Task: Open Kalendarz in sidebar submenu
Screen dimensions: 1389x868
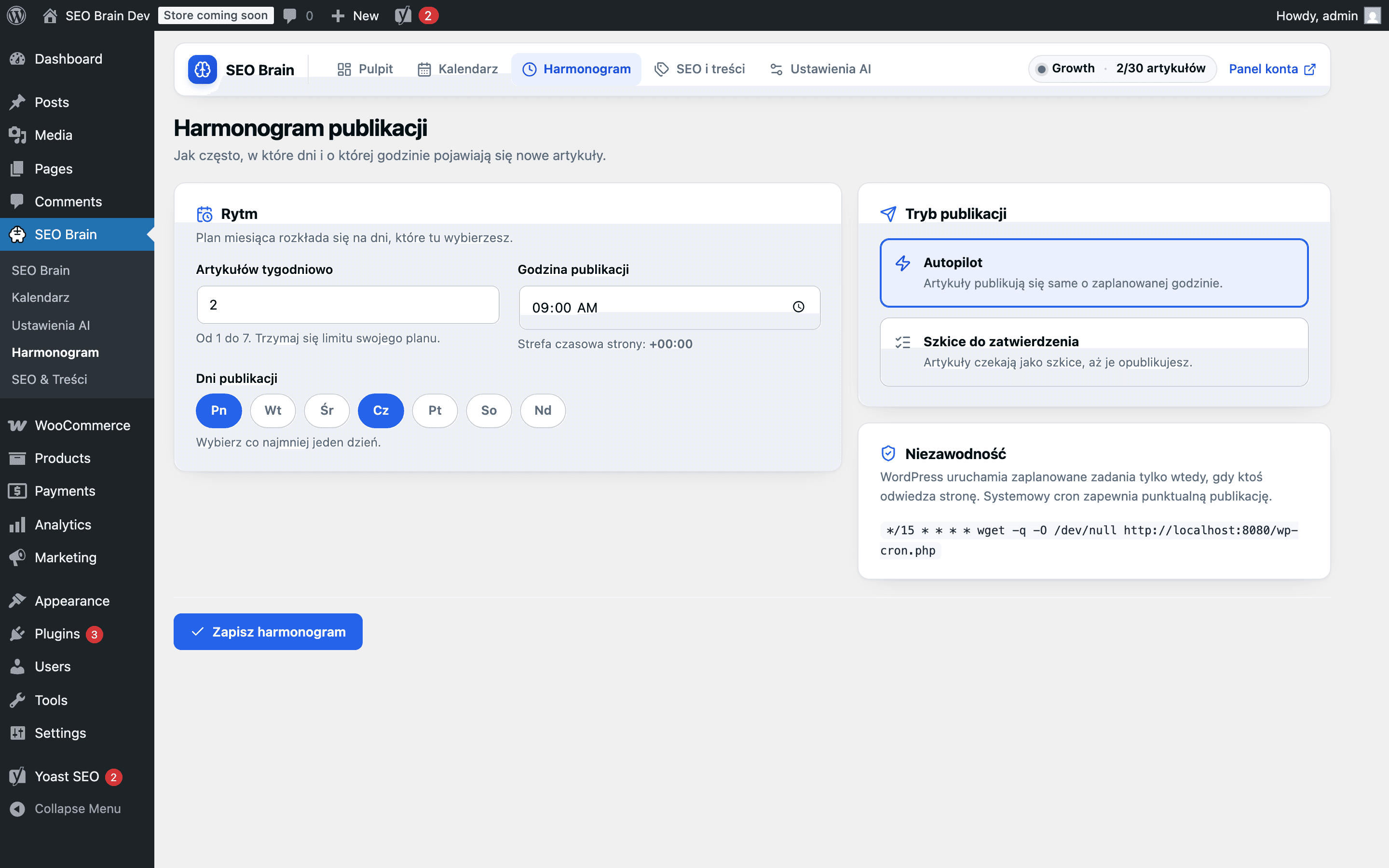Action: (40, 298)
